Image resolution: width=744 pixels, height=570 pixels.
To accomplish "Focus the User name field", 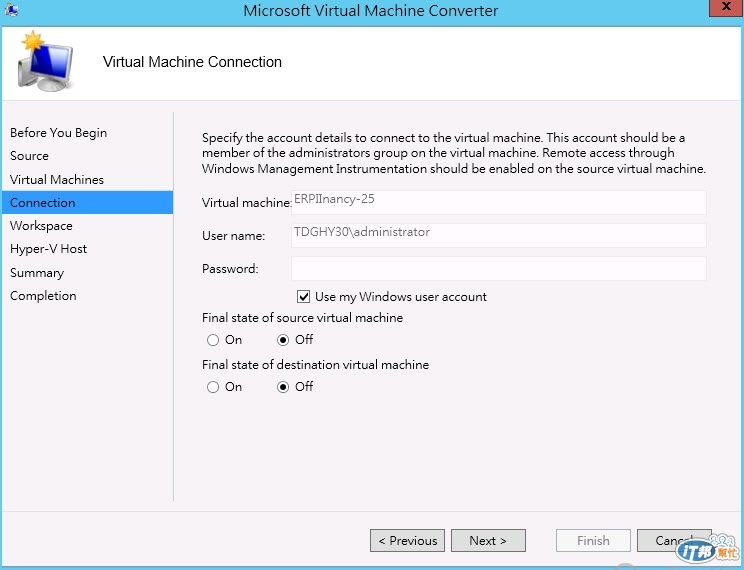I will (x=499, y=235).
